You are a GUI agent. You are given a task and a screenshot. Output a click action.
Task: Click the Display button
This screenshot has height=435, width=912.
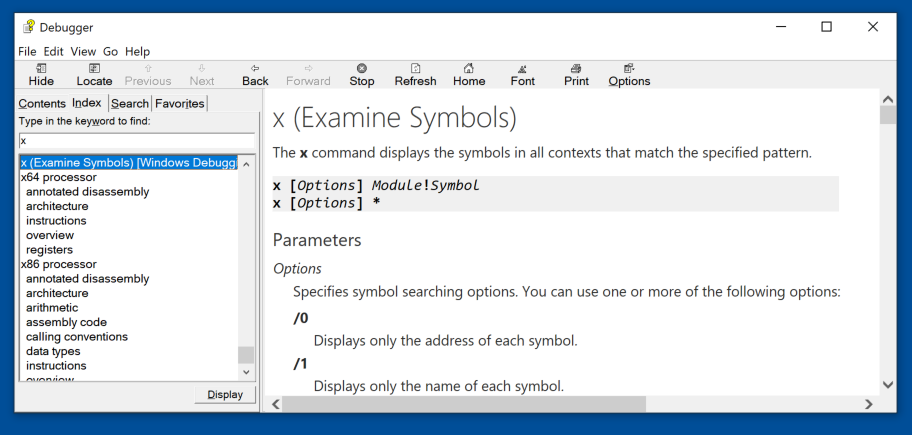pyautogui.click(x=225, y=395)
